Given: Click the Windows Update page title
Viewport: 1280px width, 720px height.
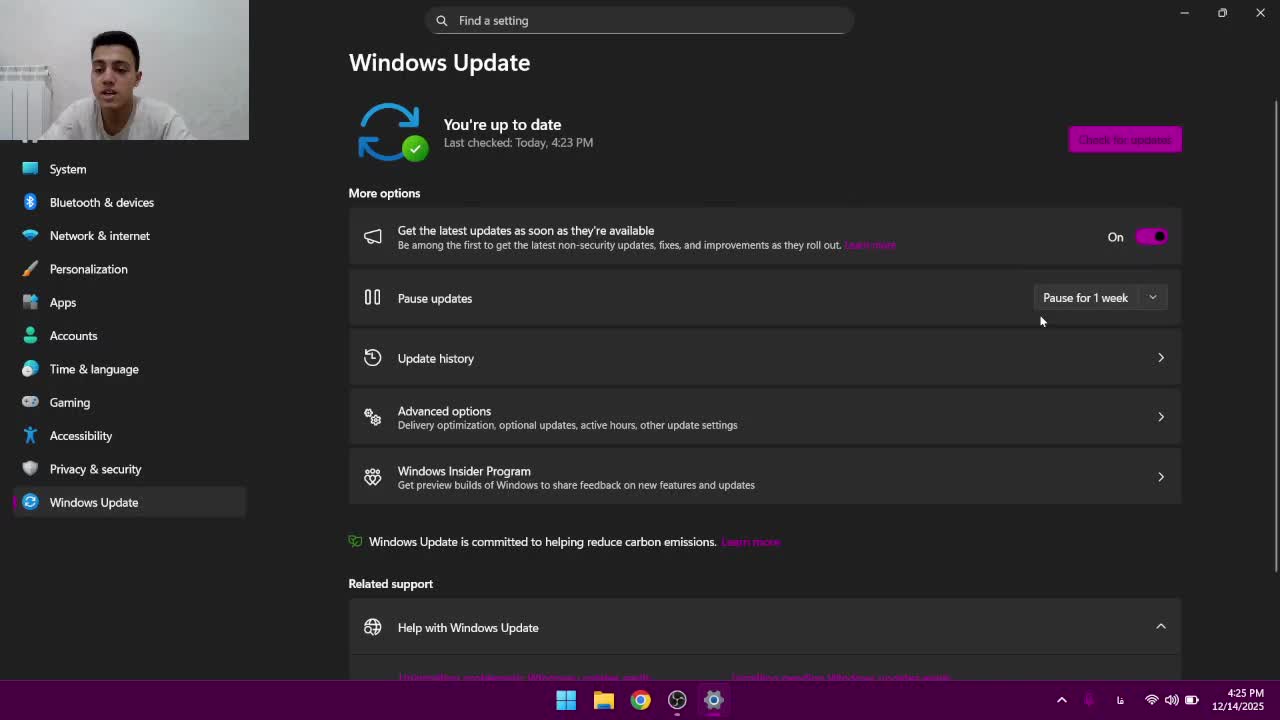Looking at the screenshot, I should click(439, 62).
